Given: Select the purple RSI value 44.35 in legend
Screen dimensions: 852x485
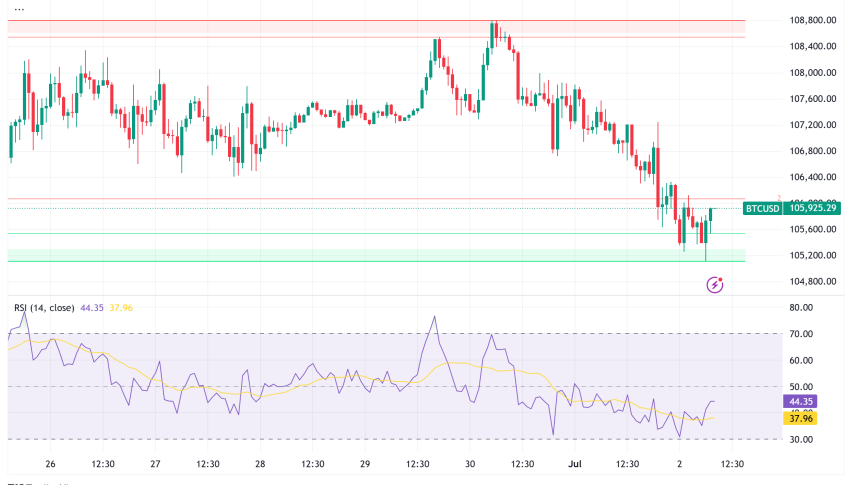Looking at the screenshot, I should tap(91, 308).
